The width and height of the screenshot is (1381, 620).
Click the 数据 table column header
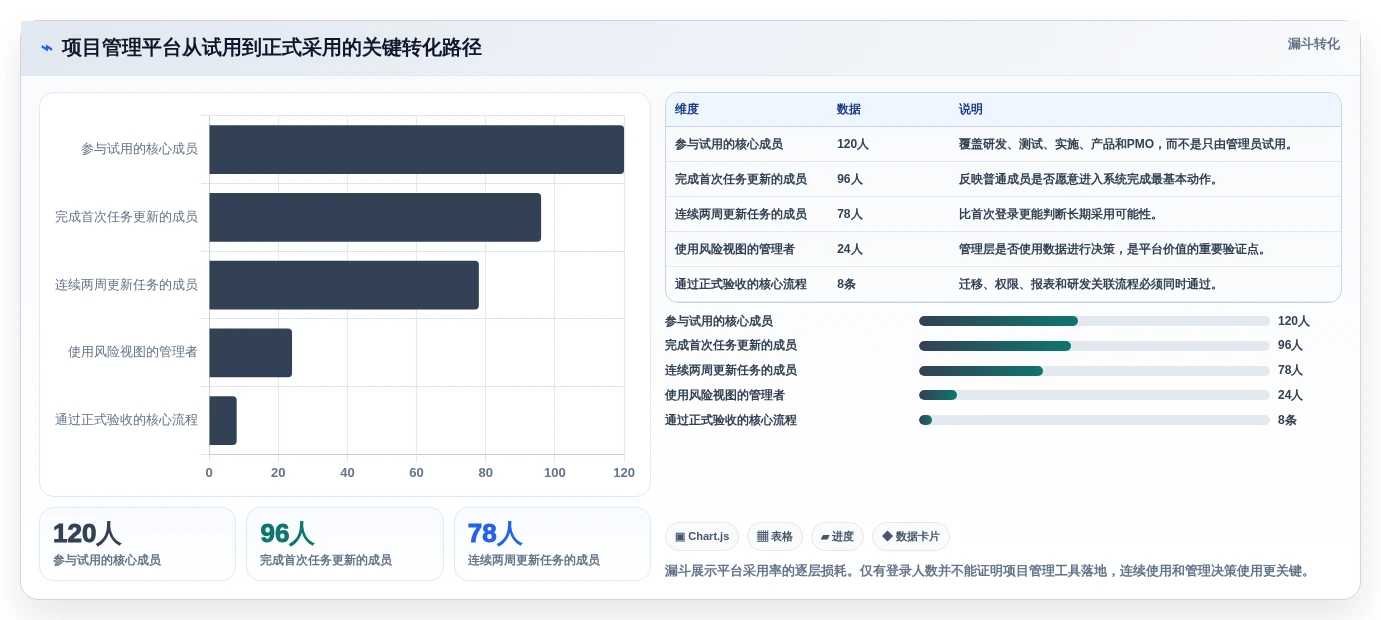pos(849,109)
